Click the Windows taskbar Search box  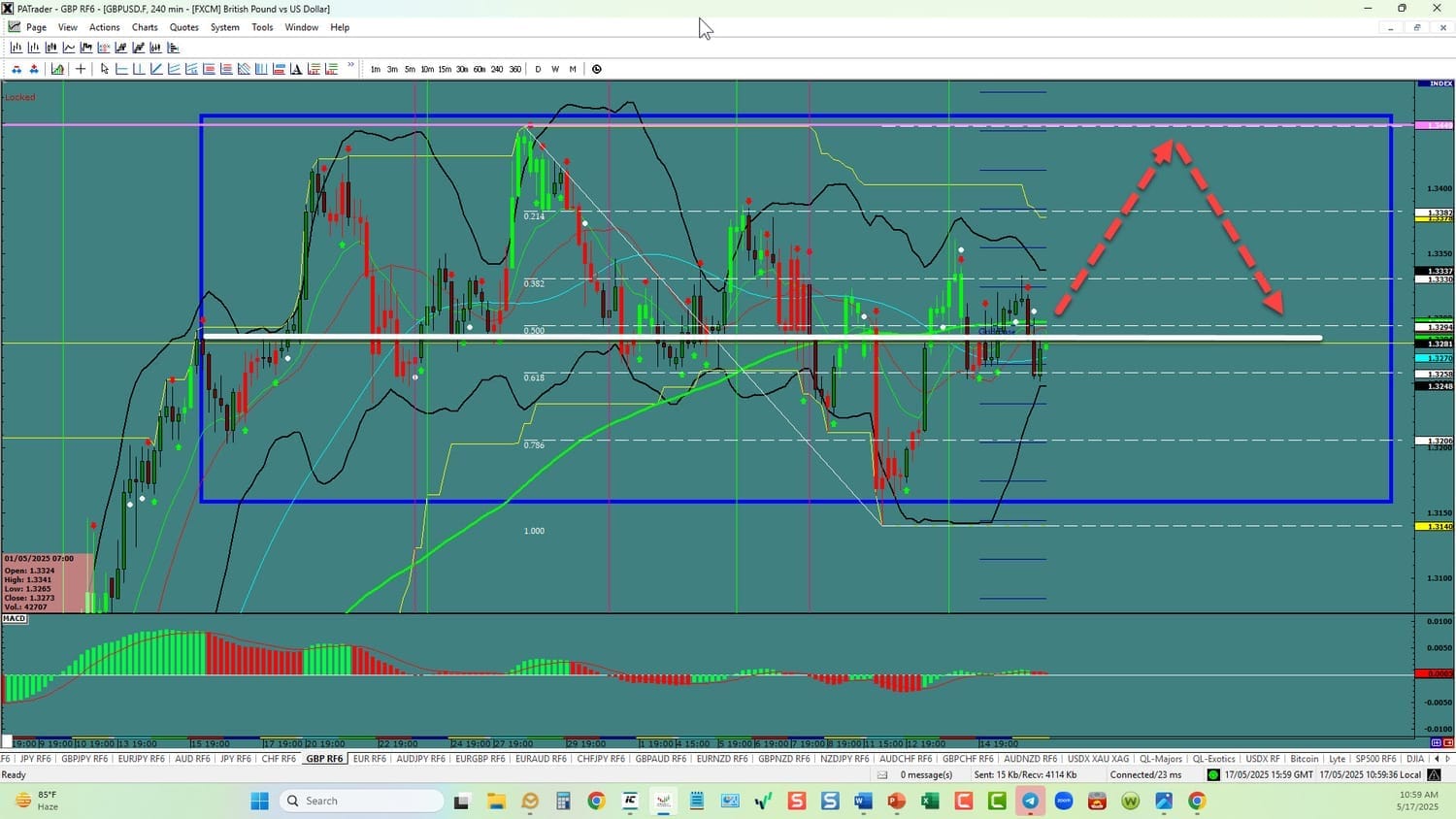coord(361,801)
